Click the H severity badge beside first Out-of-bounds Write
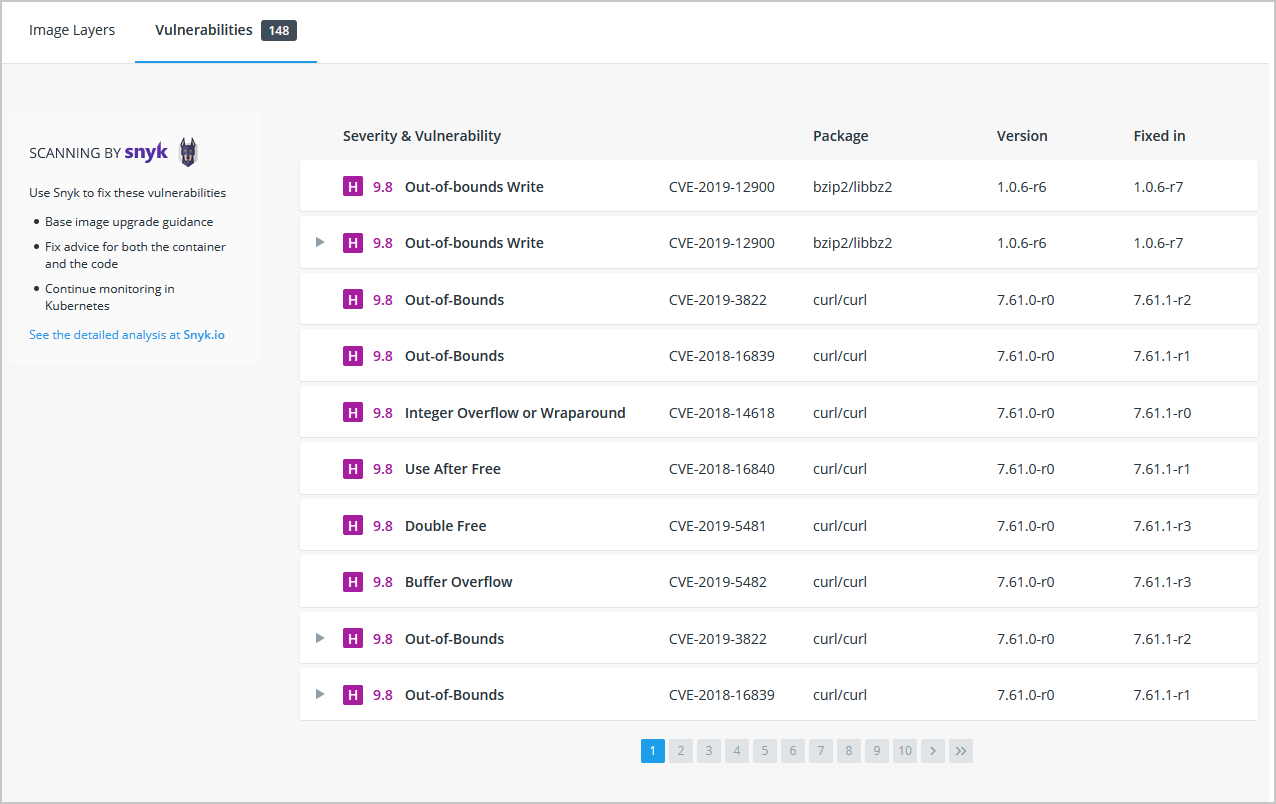 coord(353,186)
